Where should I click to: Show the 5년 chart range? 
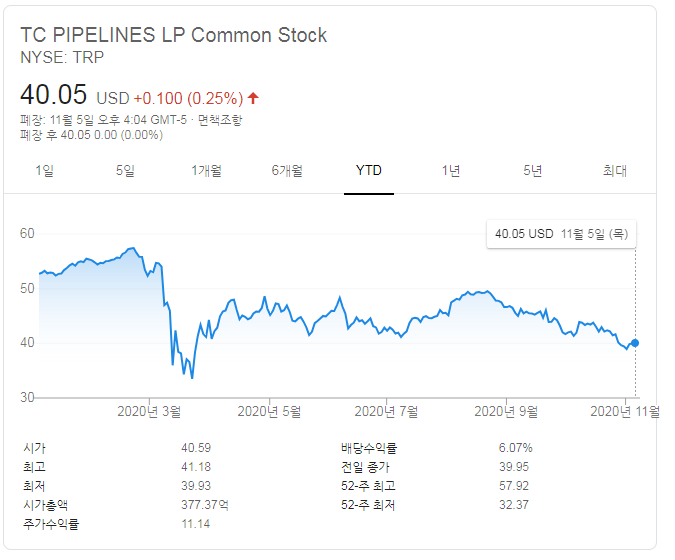pos(533,171)
